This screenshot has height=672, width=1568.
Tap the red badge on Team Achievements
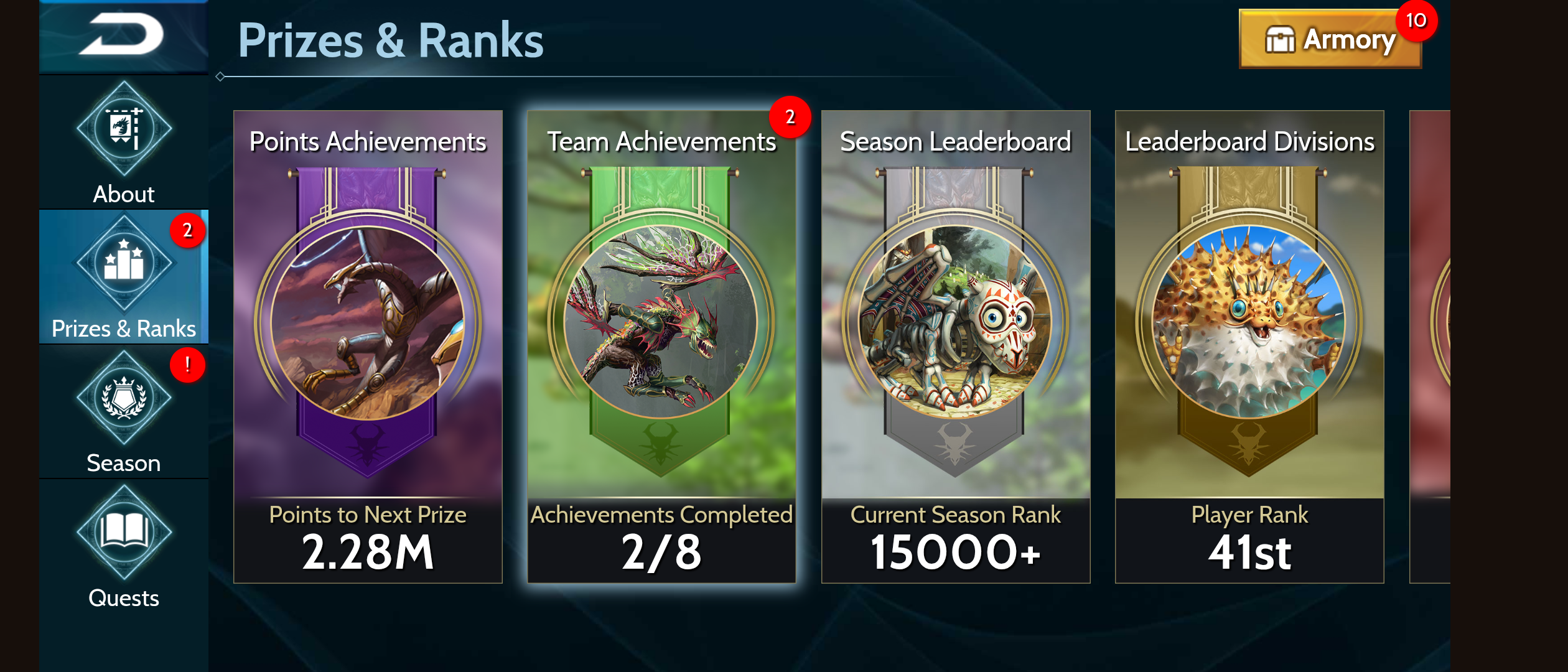pos(790,116)
